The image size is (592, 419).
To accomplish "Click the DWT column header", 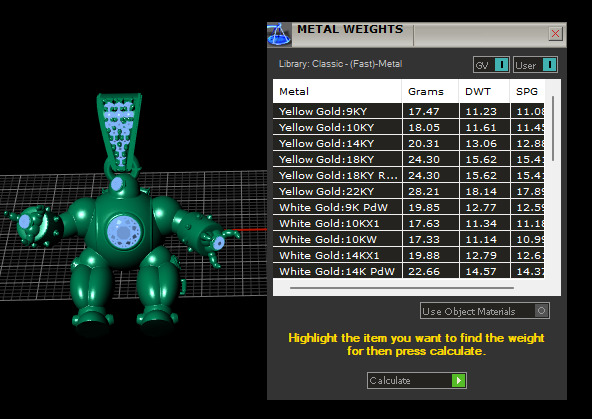I will point(484,91).
